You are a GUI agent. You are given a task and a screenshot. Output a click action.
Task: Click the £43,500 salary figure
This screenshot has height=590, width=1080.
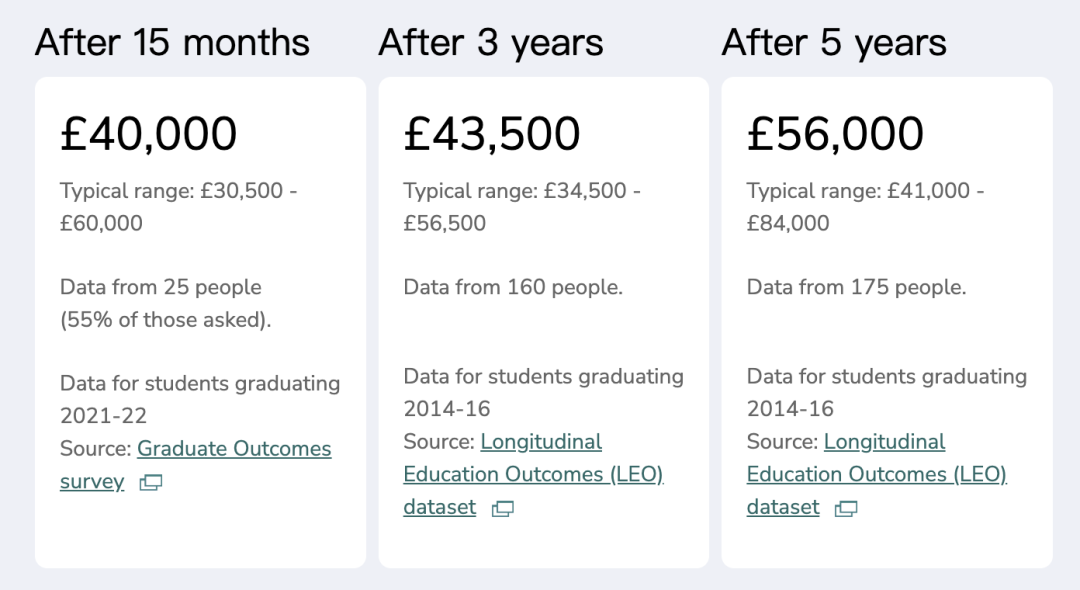pyautogui.click(x=492, y=134)
